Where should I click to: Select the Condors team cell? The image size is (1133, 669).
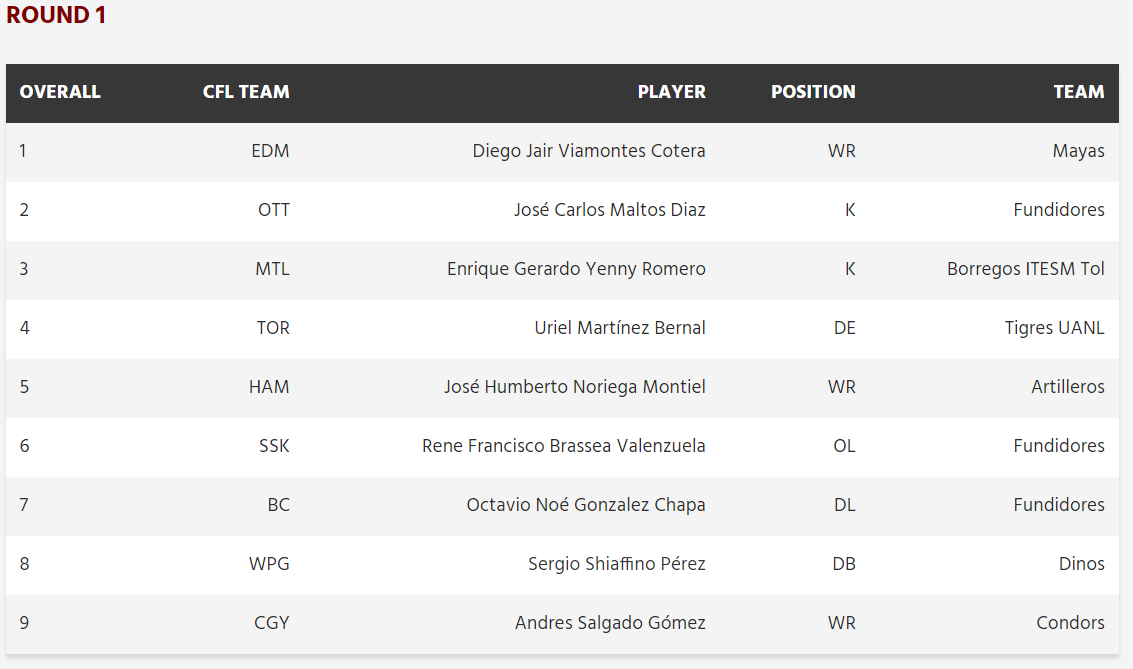[x=1071, y=623]
